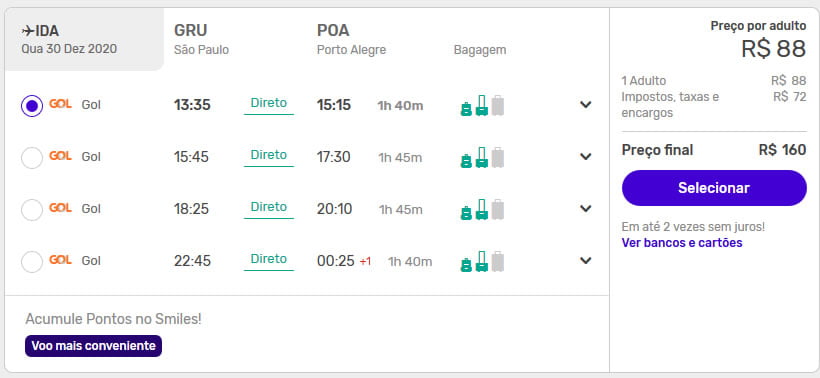Click the baggage icons for the 13:35 flight
This screenshot has width=820, height=378.
click(x=482, y=105)
